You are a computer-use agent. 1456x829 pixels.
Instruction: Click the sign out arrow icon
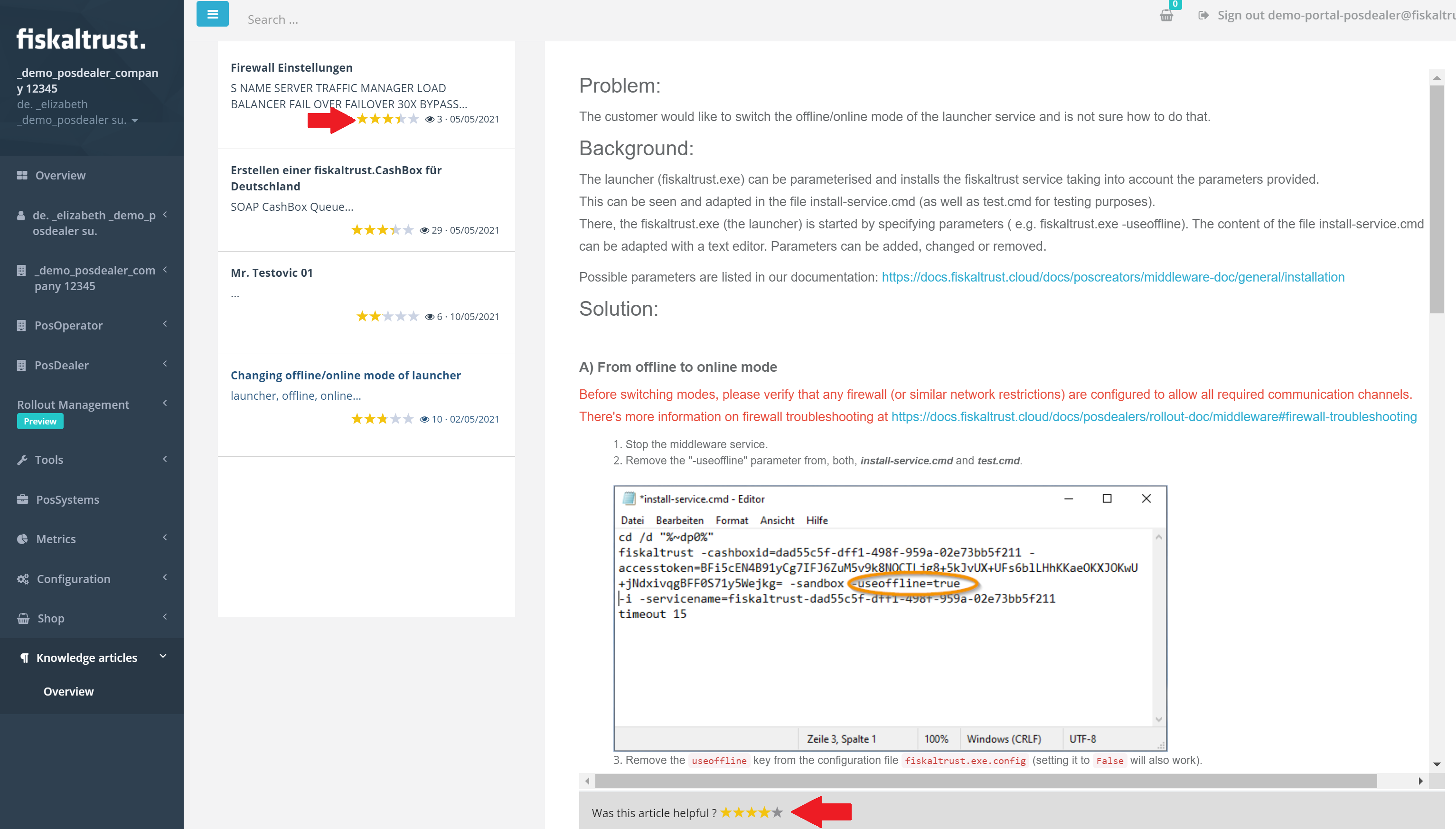point(1203,15)
